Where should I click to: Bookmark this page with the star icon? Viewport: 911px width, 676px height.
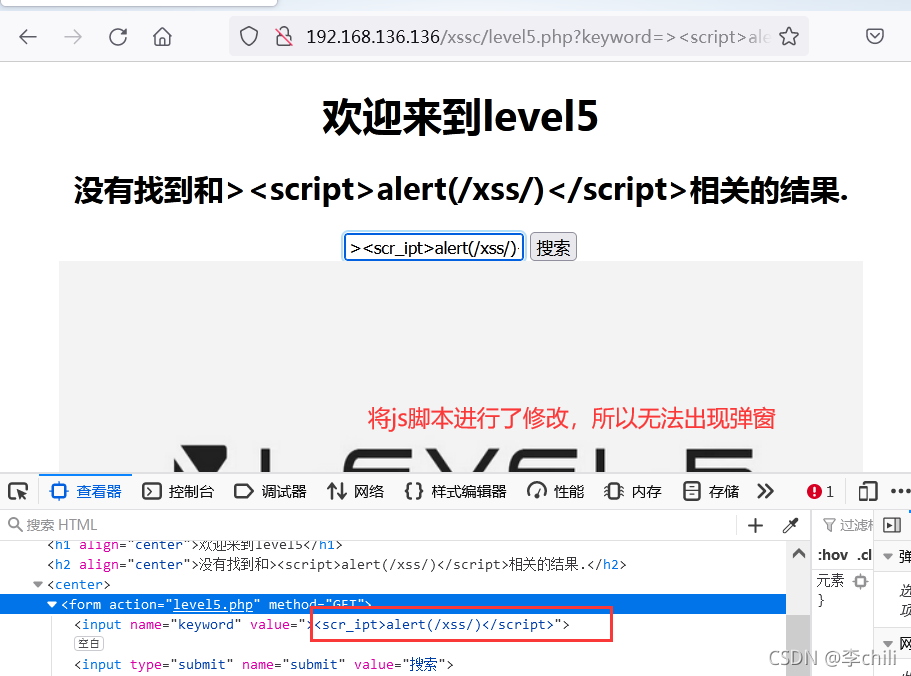pyautogui.click(x=788, y=37)
